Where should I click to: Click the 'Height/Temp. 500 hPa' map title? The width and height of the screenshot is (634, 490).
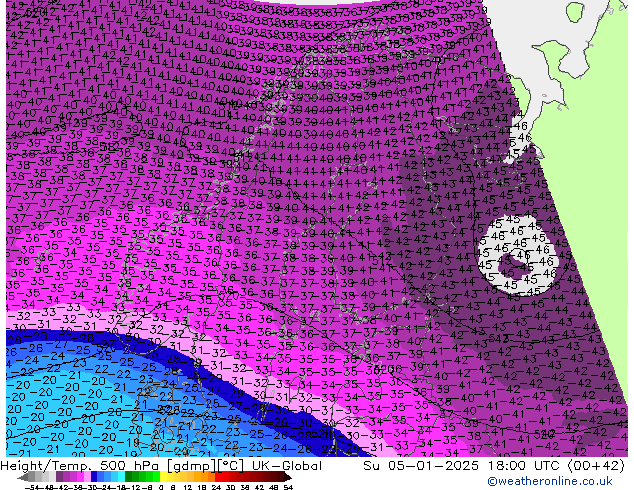80,466
